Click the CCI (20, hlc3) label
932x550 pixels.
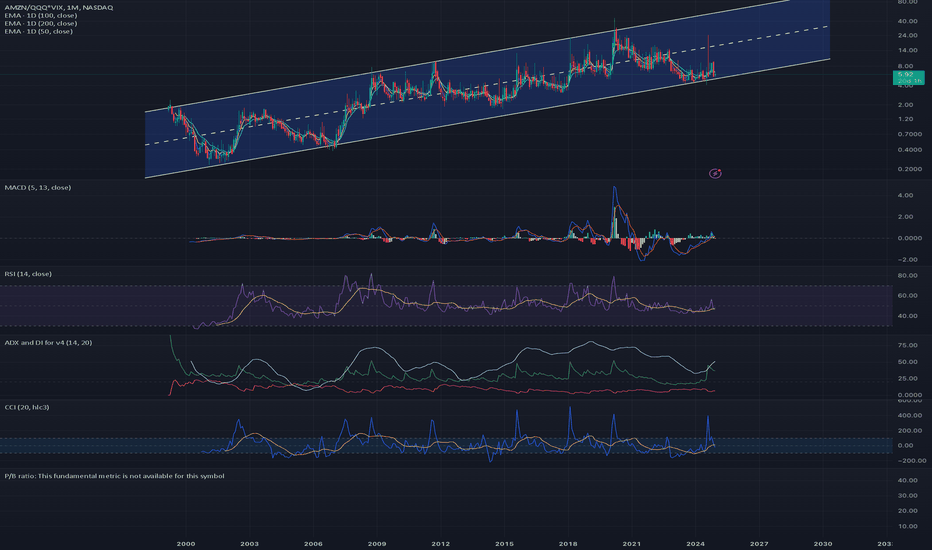coord(27,407)
